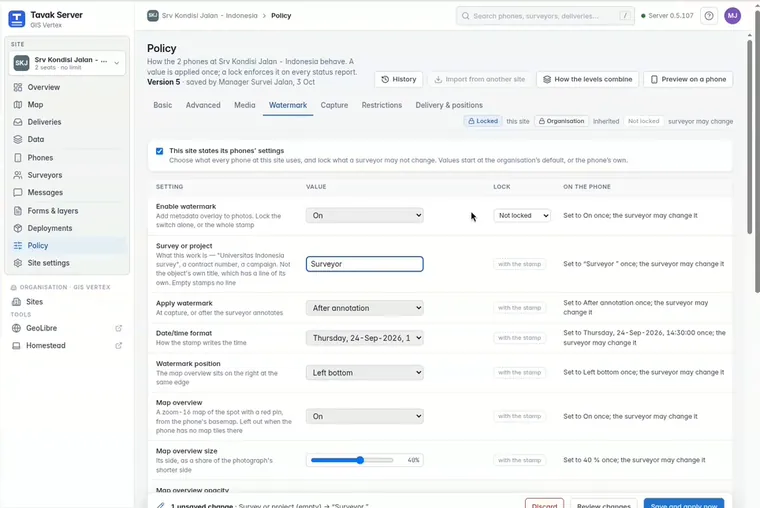Viewport: 760px width, 508px height.
Task: Click the search phones, surveyors, deliveries field
Action: click(x=545, y=16)
